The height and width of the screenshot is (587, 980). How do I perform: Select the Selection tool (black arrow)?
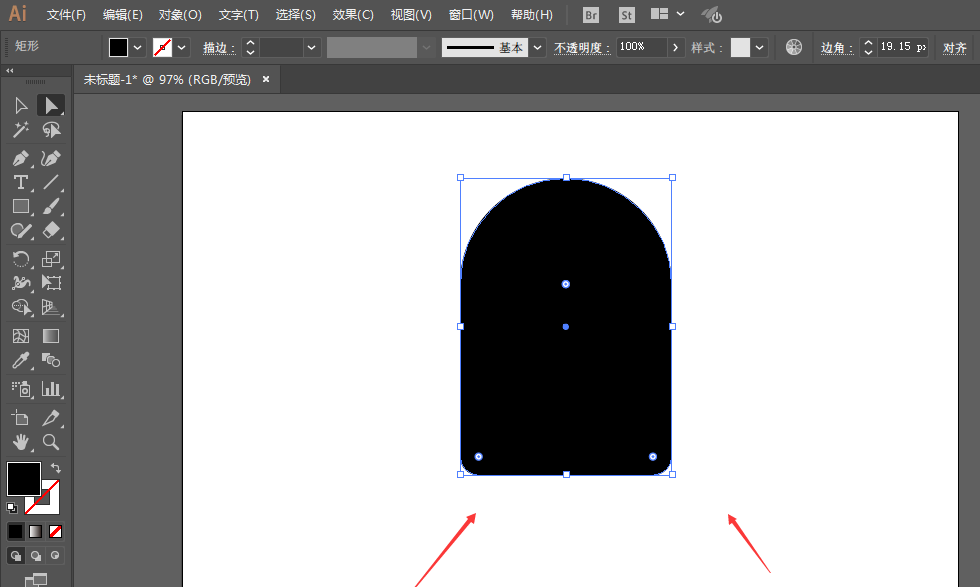[x=21, y=105]
